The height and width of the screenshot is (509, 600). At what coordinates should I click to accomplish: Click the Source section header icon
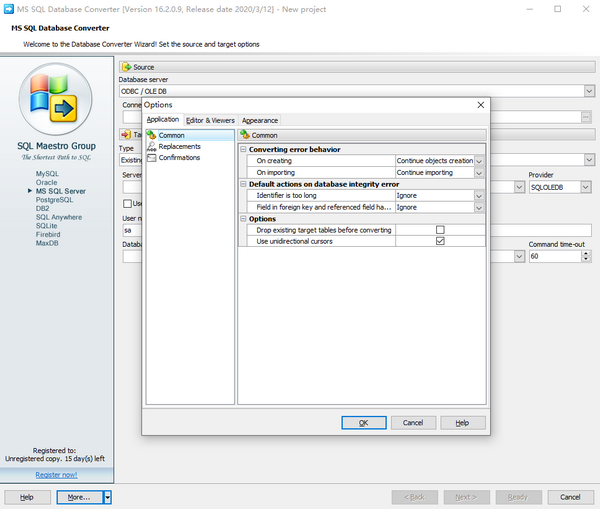coord(127,67)
